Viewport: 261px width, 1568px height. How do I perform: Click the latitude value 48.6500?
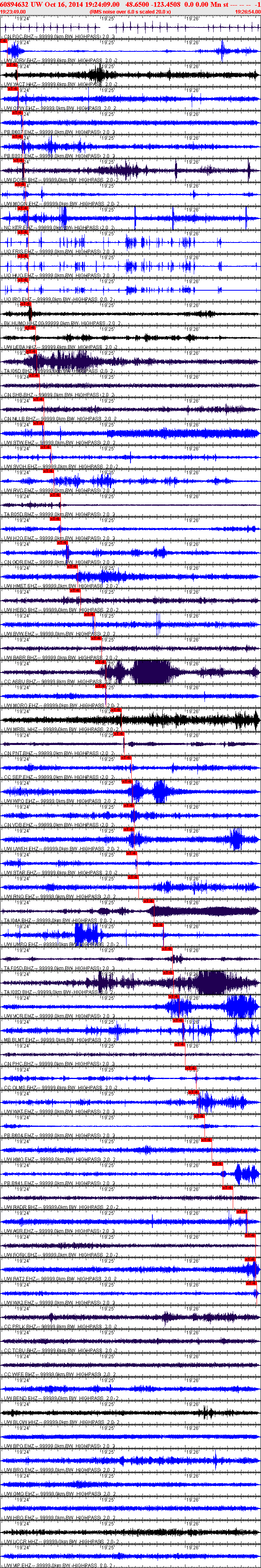138,4
